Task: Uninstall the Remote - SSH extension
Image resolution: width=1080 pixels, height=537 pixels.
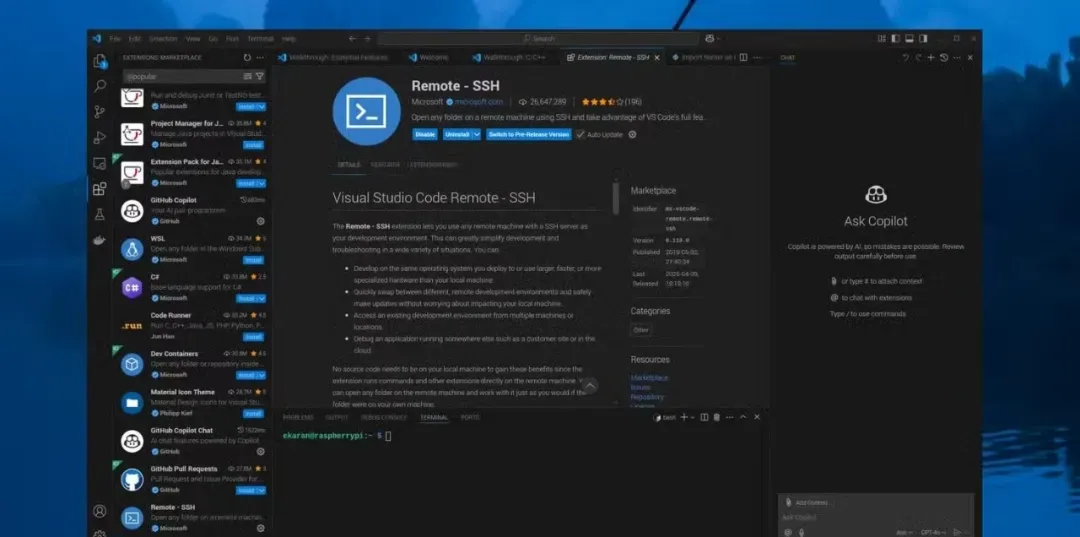Action: (x=457, y=135)
